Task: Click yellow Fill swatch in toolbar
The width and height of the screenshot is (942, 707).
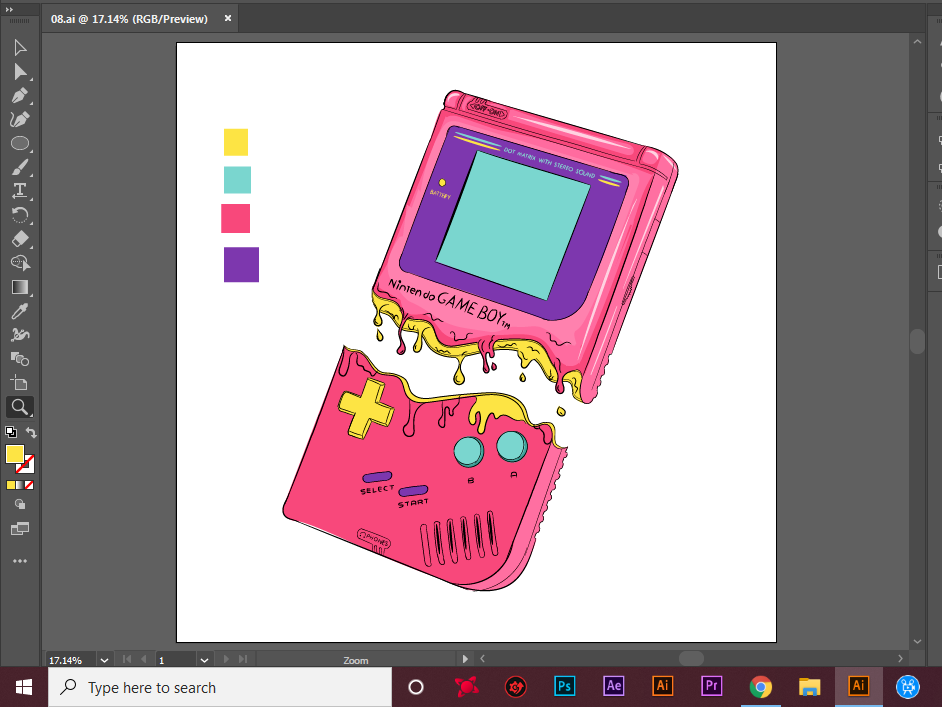Action: point(14,454)
